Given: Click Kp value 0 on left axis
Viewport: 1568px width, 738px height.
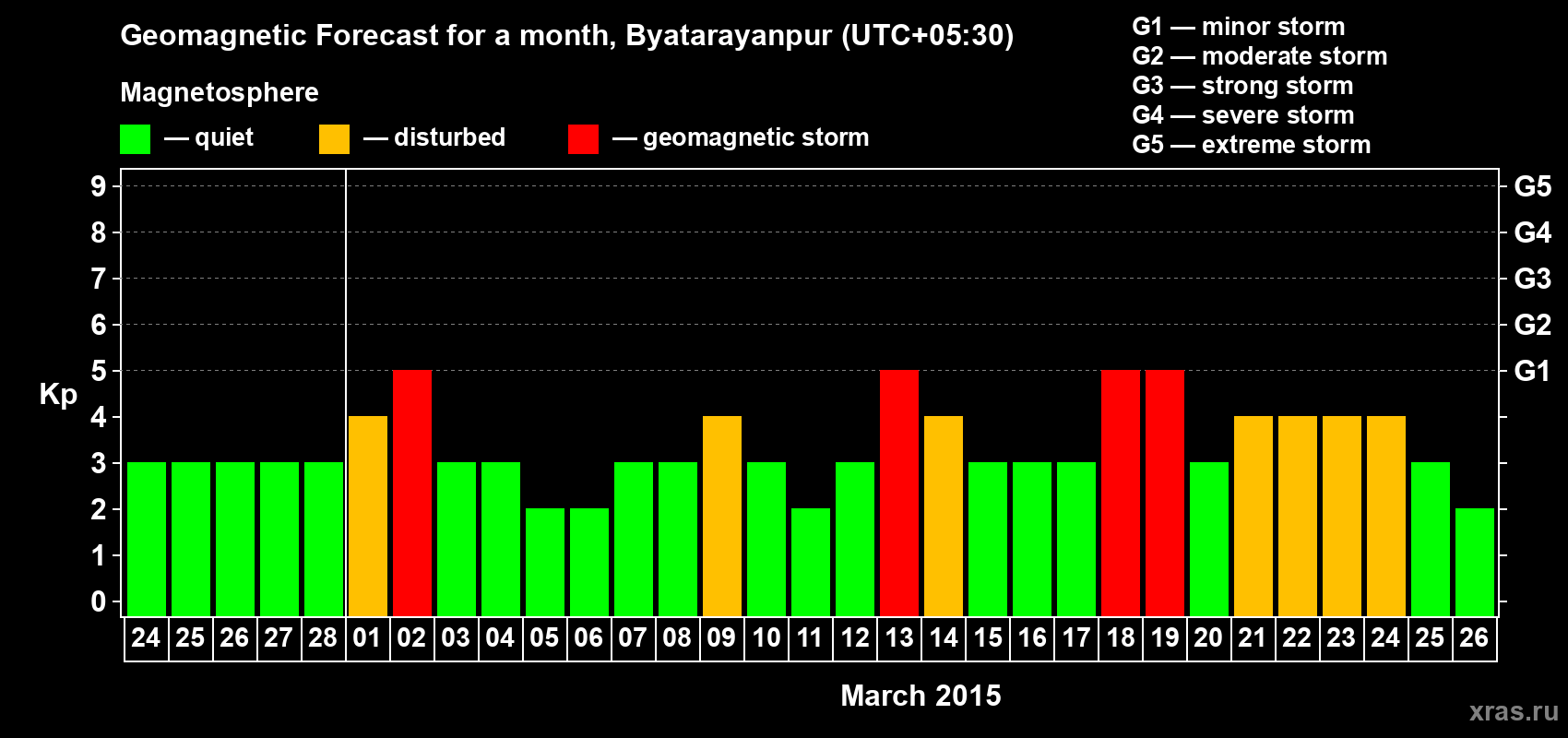Looking at the screenshot, I should pos(99,601).
